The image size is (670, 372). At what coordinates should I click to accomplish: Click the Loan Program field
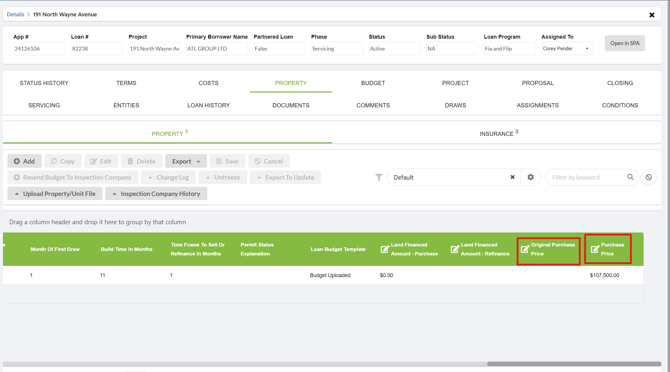[509, 49]
